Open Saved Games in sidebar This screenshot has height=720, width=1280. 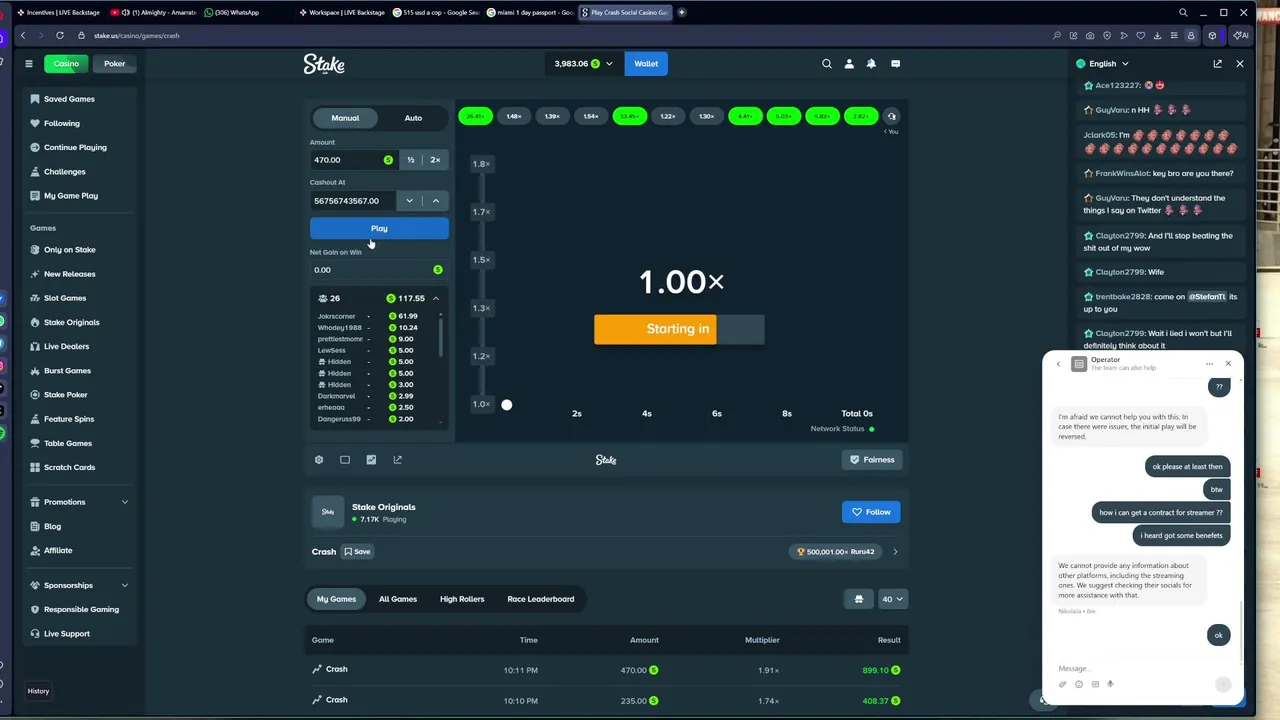click(x=69, y=99)
